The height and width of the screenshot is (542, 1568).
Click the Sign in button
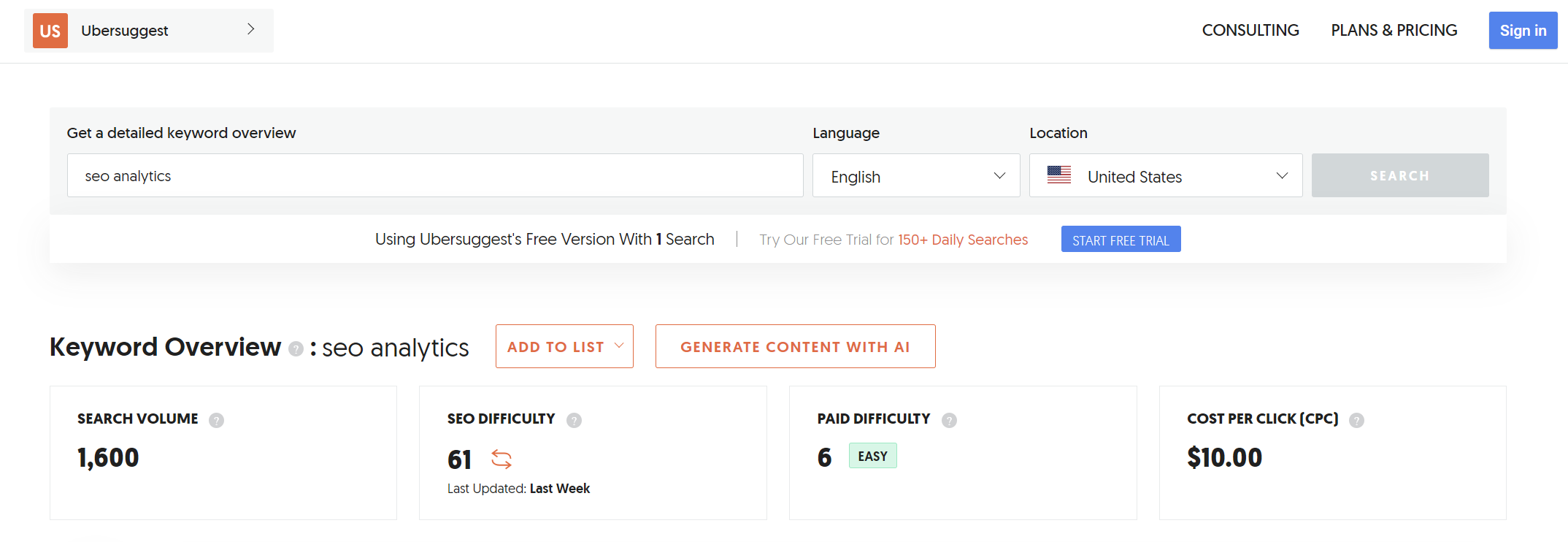click(1523, 31)
